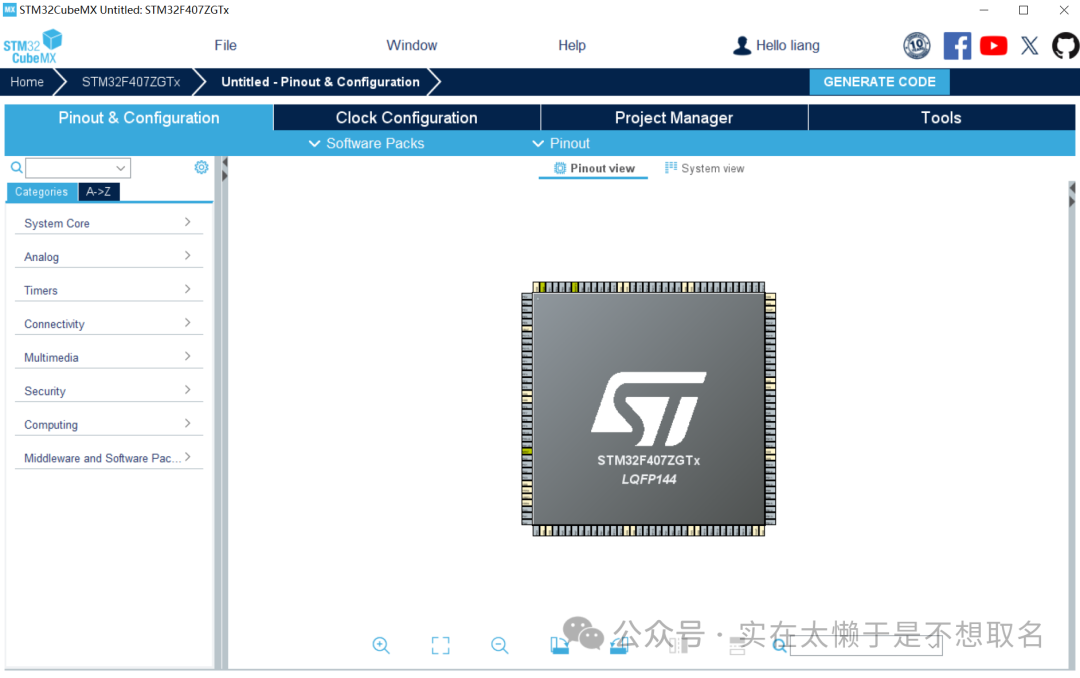The height and width of the screenshot is (678, 1080).
Task: Click the ST 10-year anniversary badge icon
Action: point(917,46)
